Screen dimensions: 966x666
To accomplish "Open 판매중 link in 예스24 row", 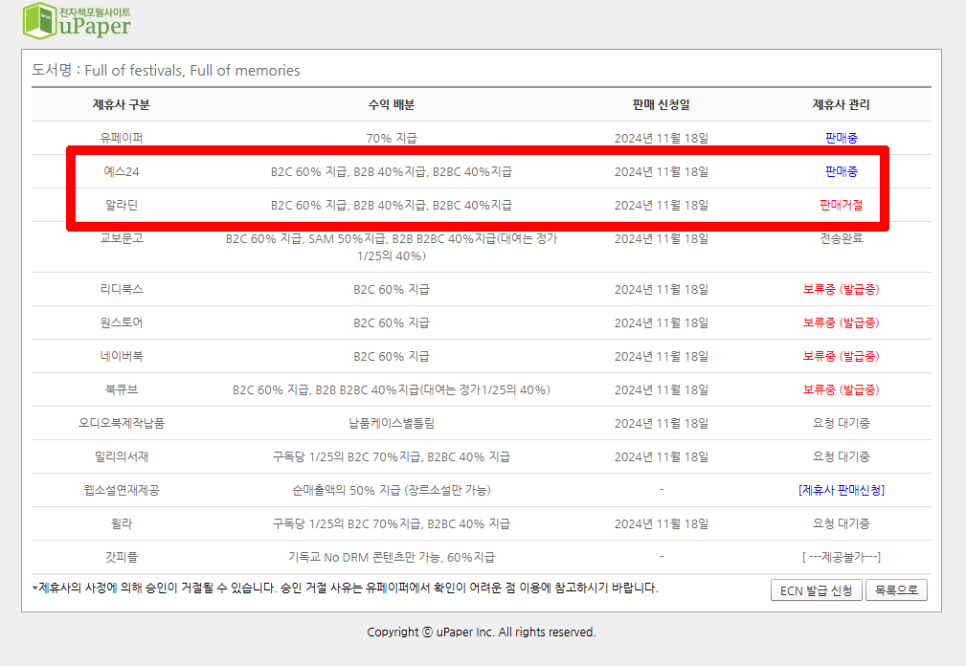I will pyautogui.click(x=841, y=171).
